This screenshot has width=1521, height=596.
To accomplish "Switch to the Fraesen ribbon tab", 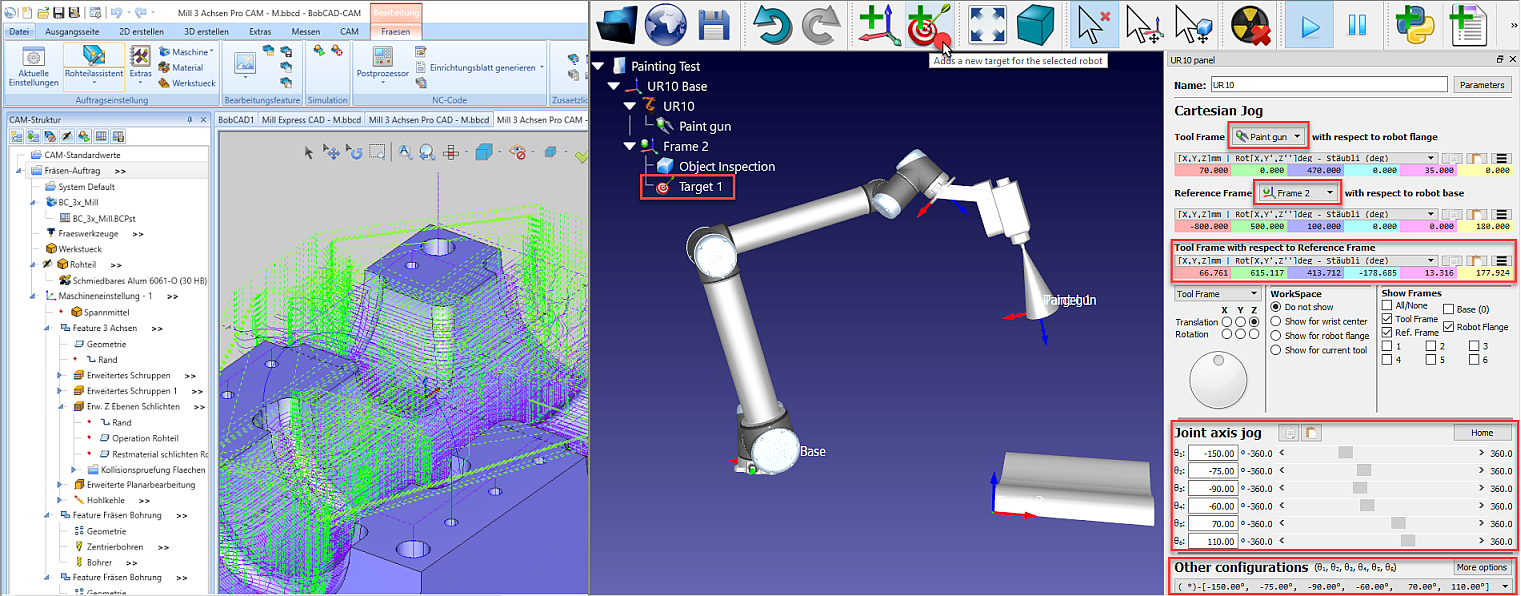I will [x=395, y=31].
